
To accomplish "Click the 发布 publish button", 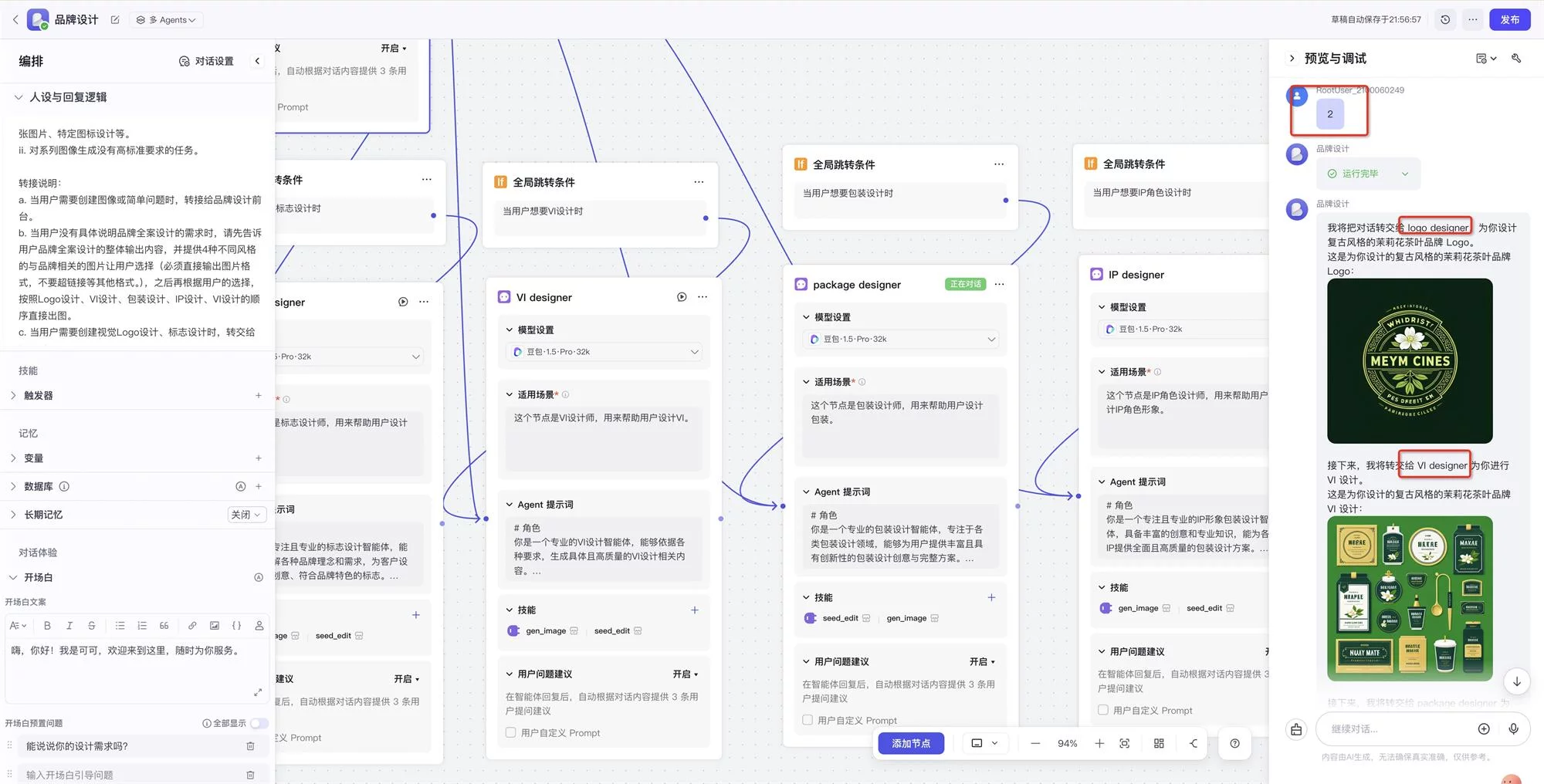I will coord(1509,20).
